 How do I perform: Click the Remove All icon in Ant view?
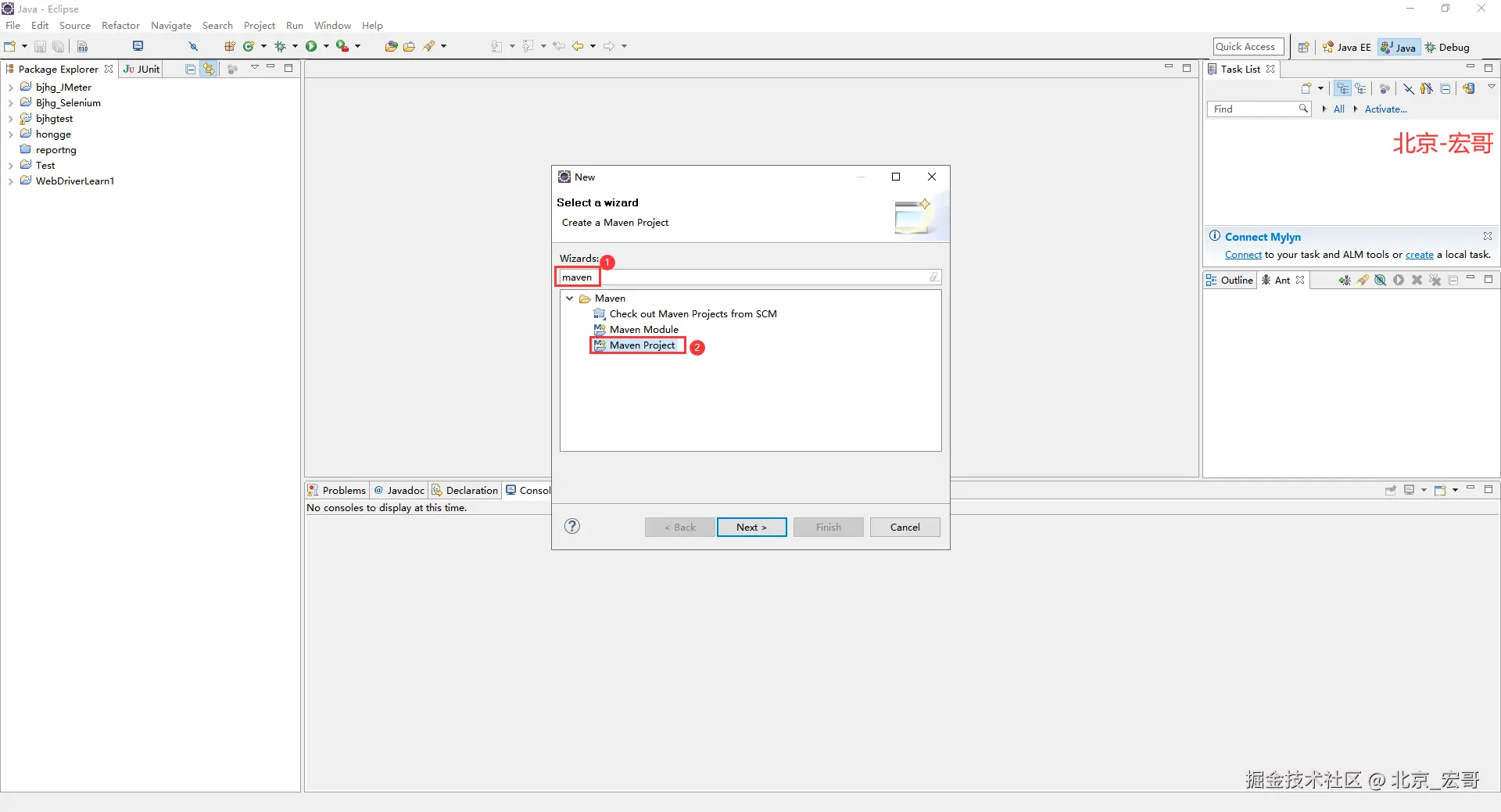(x=1435, y=280)
